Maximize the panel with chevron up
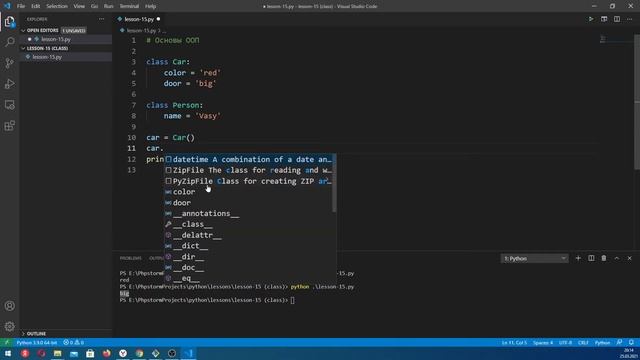640x360 pixels. pyautogui.click(x=617, y=258)
